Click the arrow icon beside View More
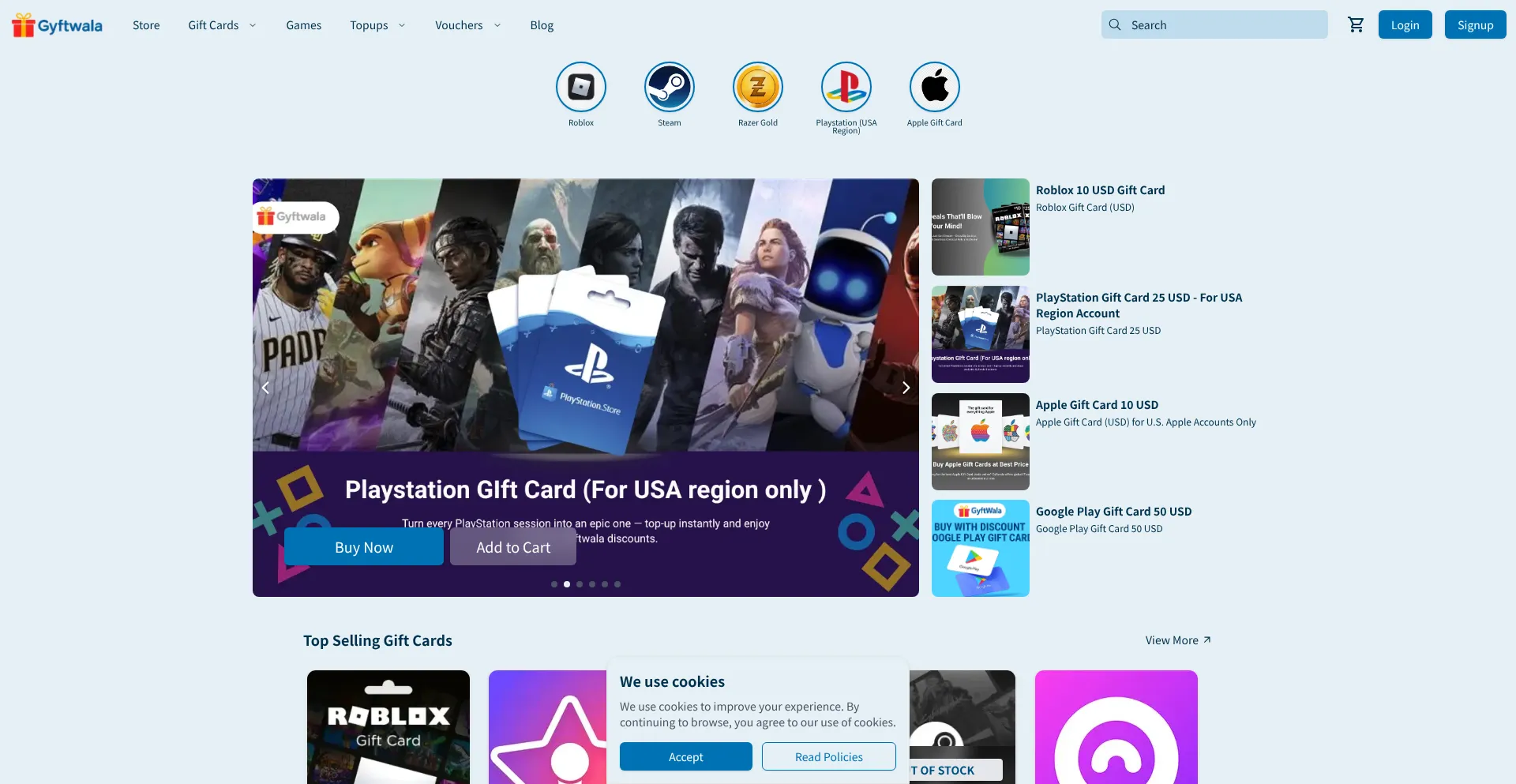1516x784 pixels. (1206, 640)
